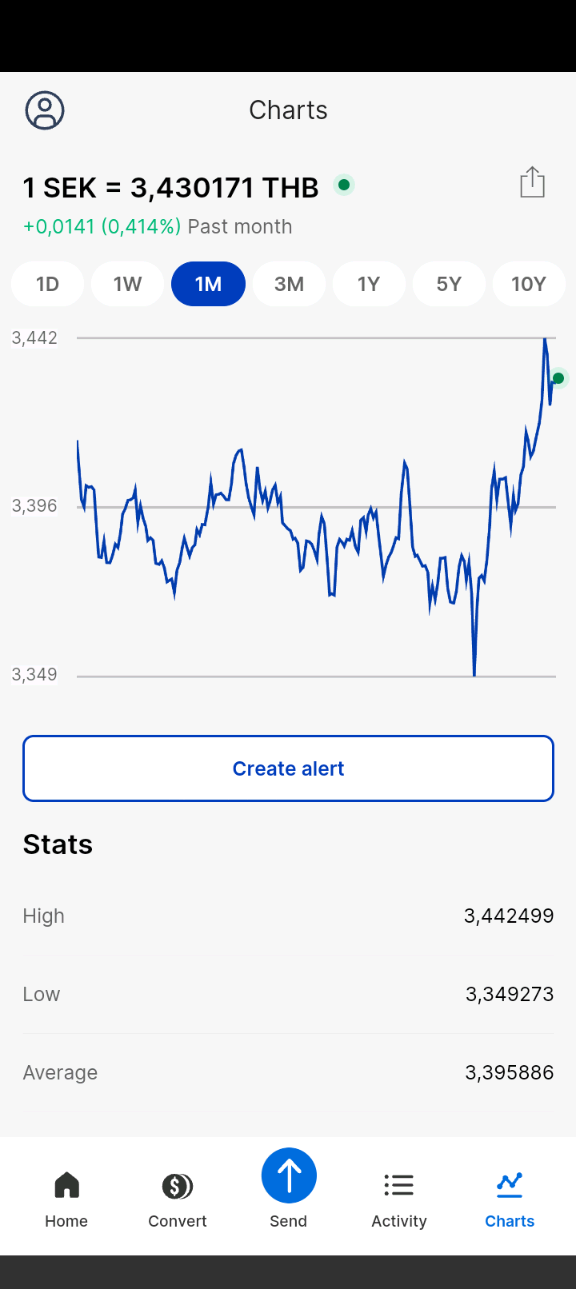This screenshot has width=576, height=1289.
Task: Tap the 1 SEK = 3,430171 THB rate
Action: click(x=171, y=187)
